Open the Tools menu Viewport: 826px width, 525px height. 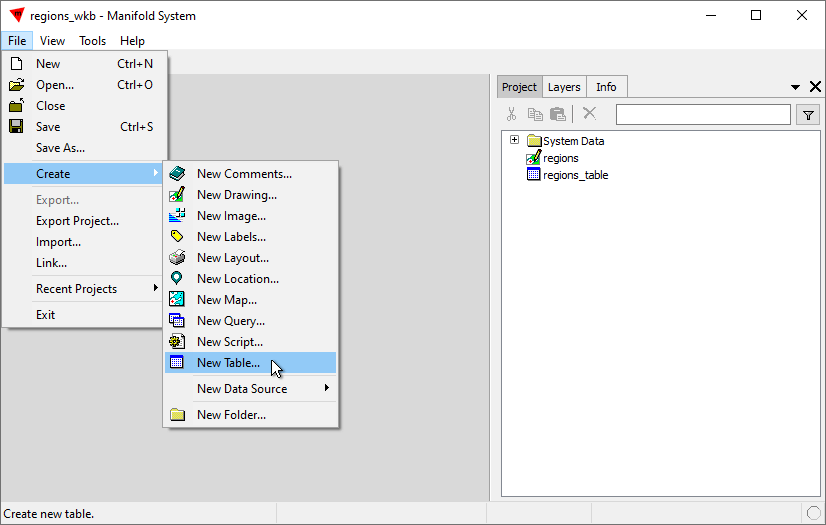(x=93, y=41)
